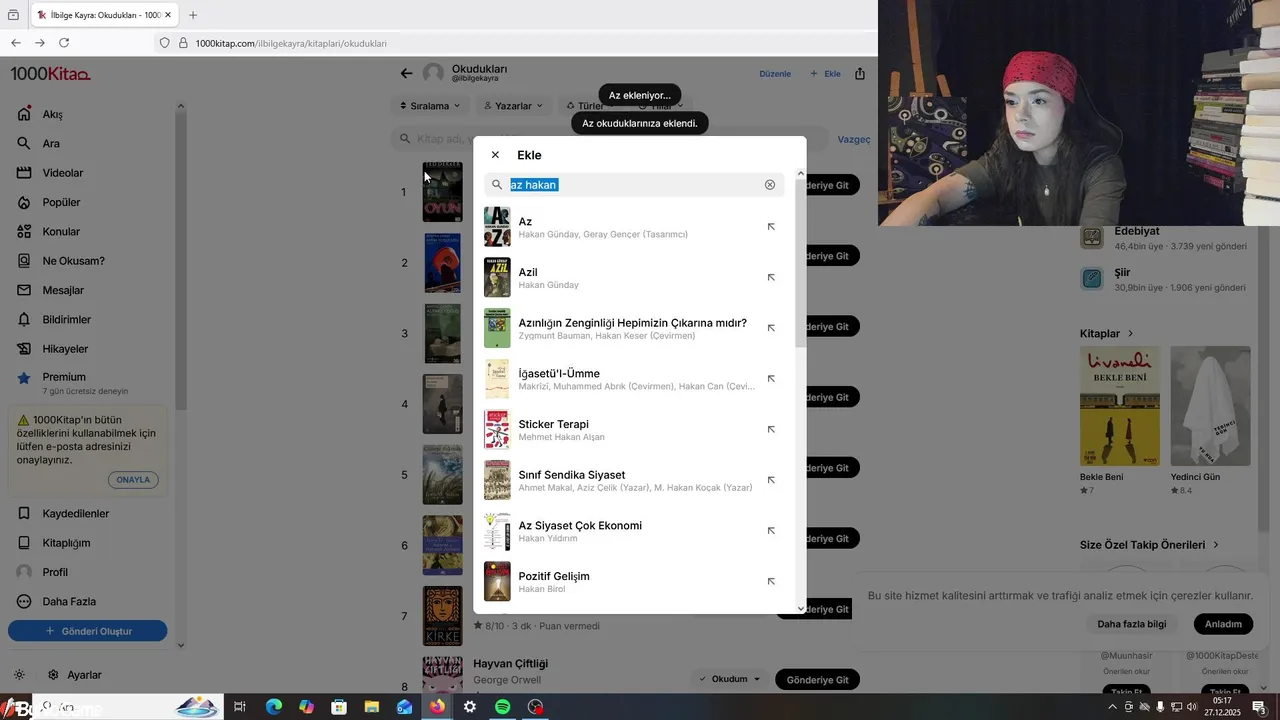Screen dimensions: 1280x720
Task: Insert the suggestion arrow for 'Az'
Action: tap(771, 227)
